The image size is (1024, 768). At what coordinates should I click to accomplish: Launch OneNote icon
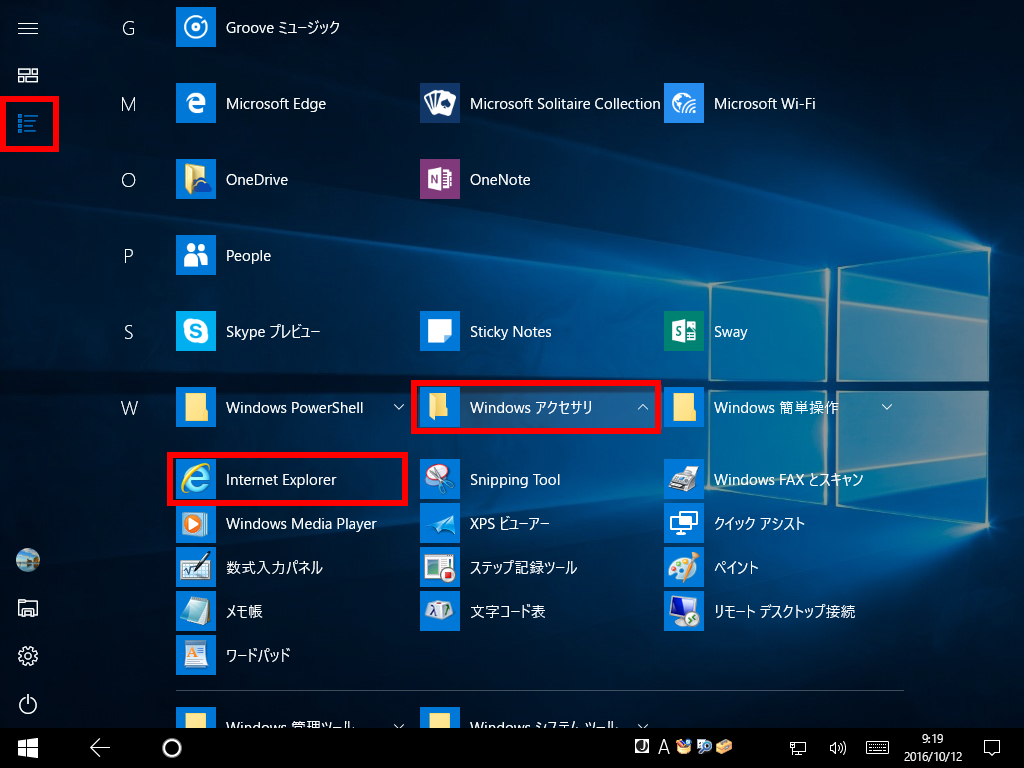point(440,179)
